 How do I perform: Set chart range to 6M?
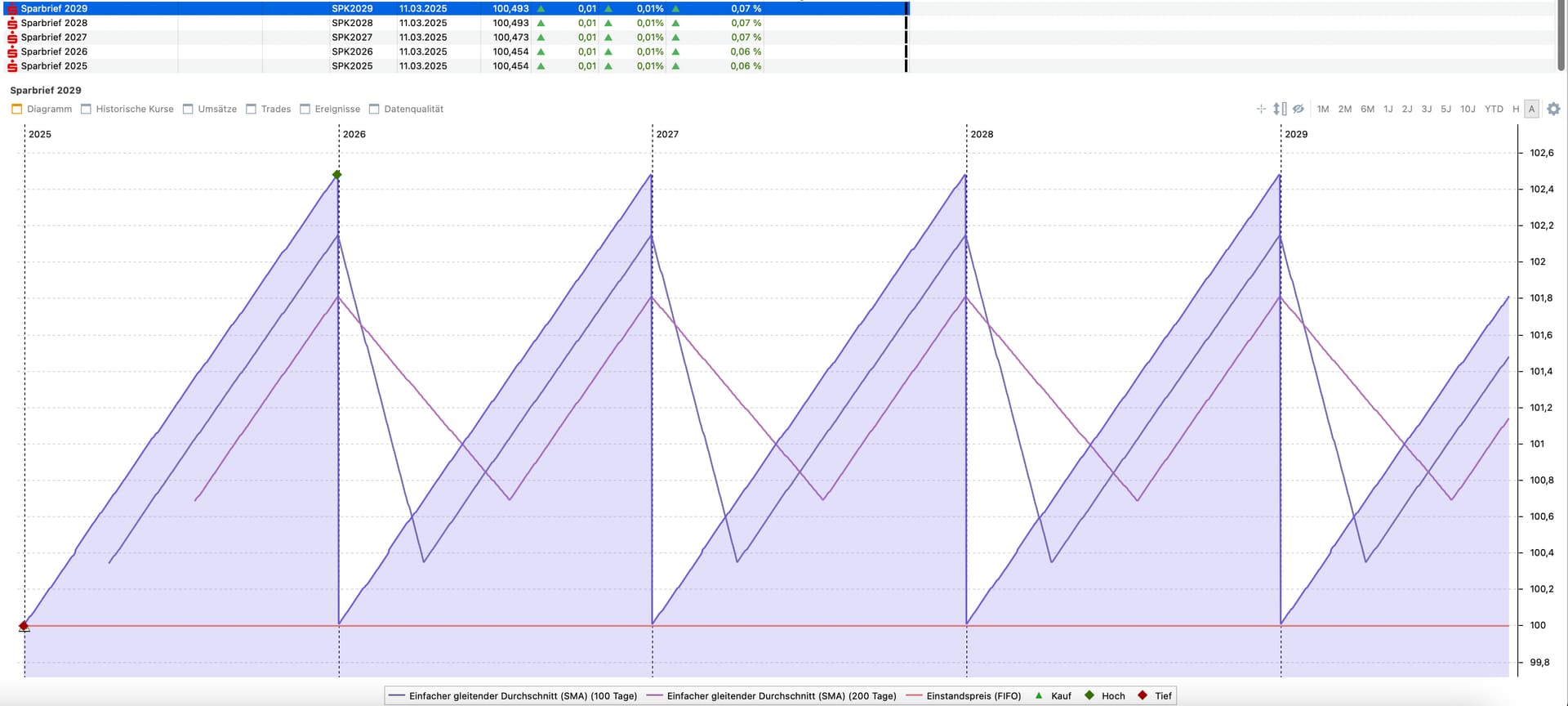click(1368, 109)
